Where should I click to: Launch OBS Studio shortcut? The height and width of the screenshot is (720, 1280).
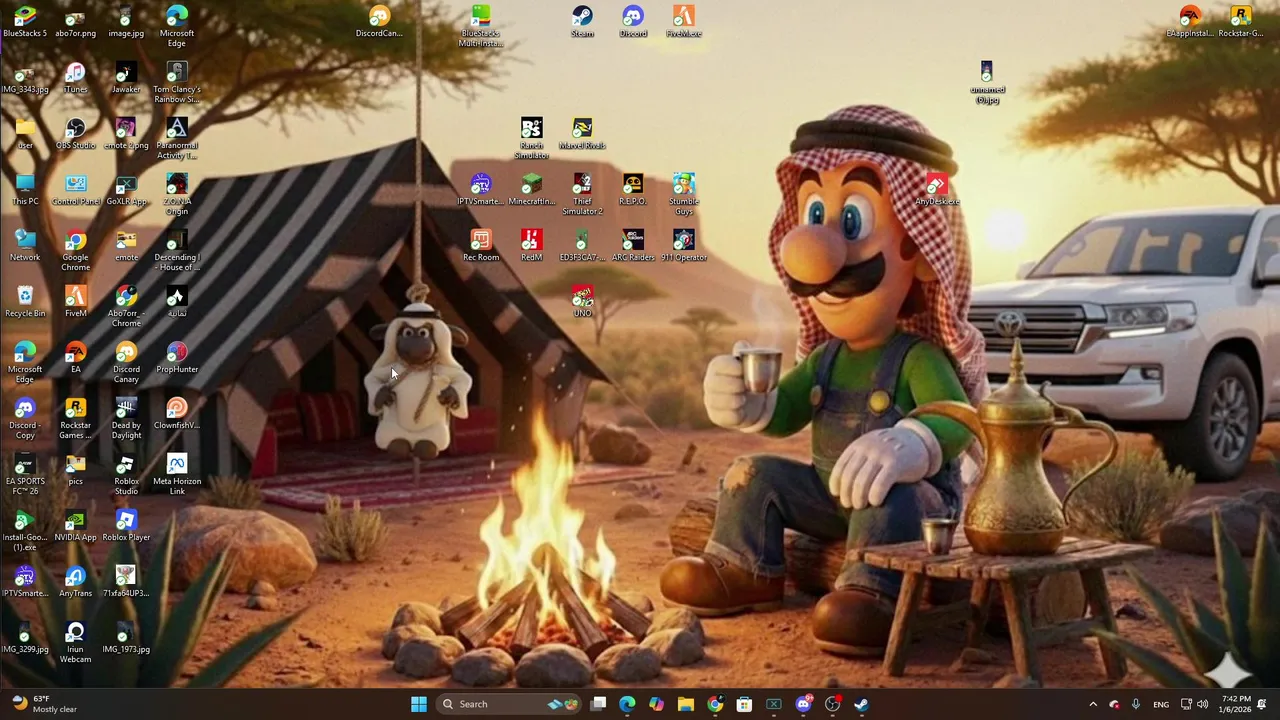[x=75, y=134]
